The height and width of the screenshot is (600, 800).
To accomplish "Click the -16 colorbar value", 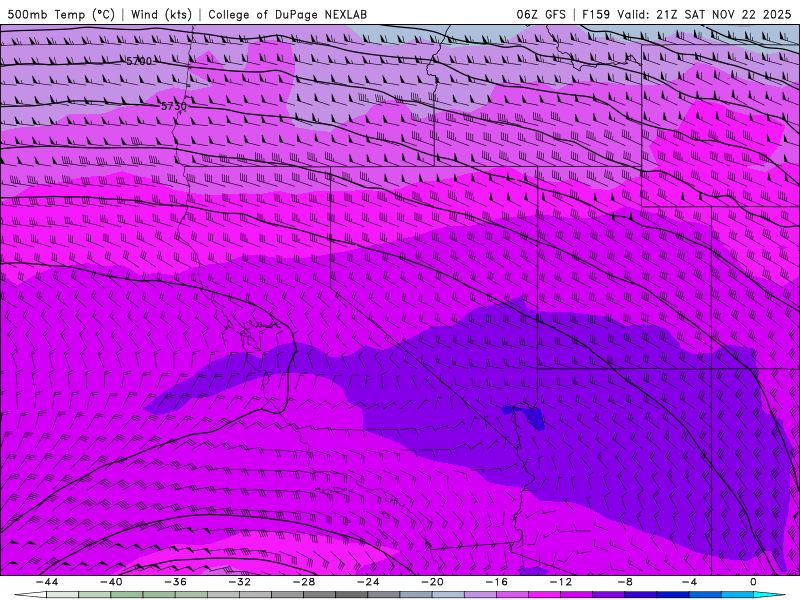I will (x=496, y=582).
